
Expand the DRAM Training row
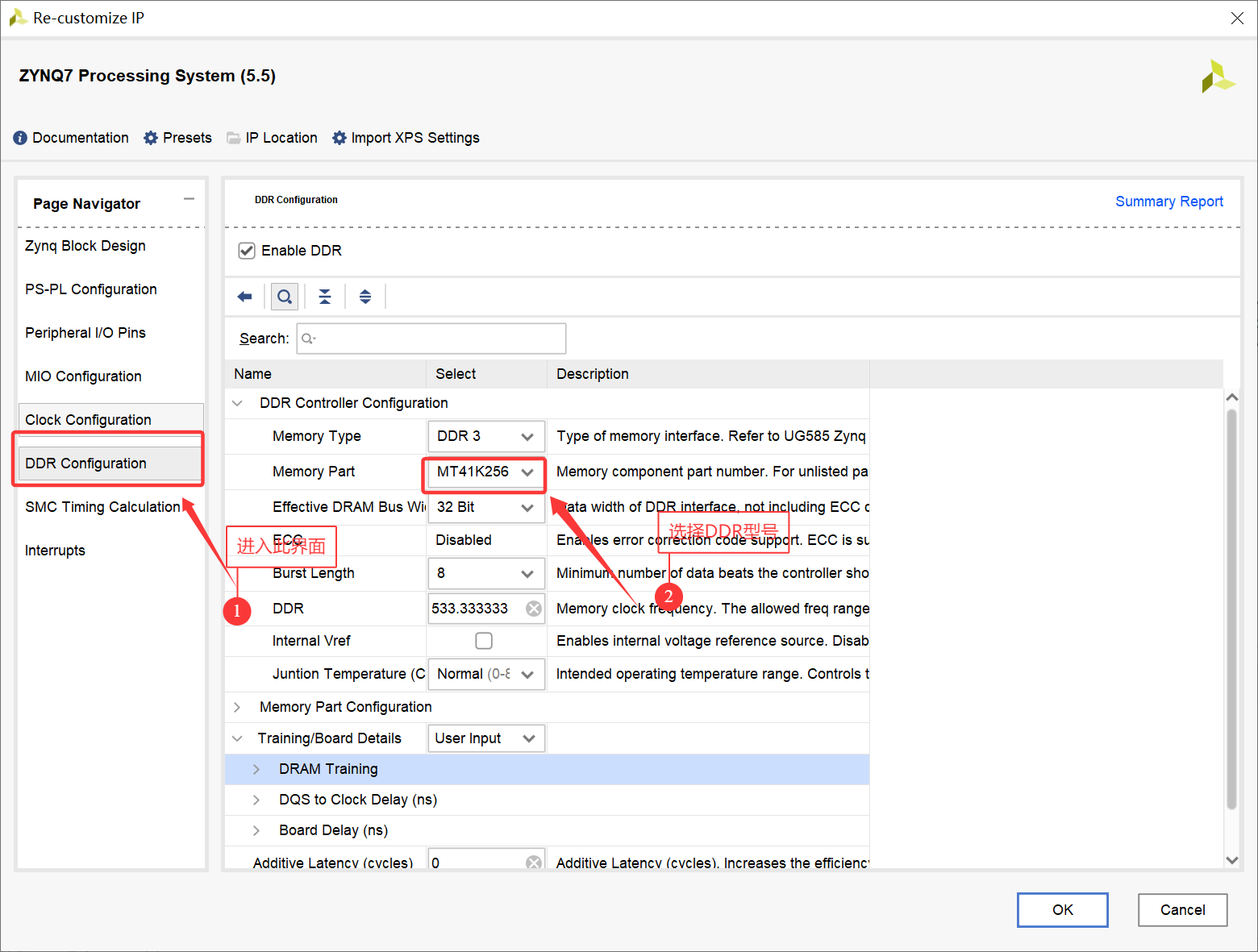pyautogui.click(x=256, y=769)
